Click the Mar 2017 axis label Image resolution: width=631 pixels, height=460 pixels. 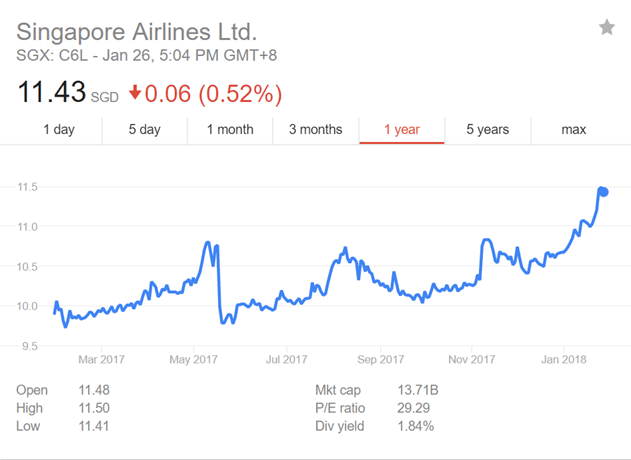pos(101,359)
